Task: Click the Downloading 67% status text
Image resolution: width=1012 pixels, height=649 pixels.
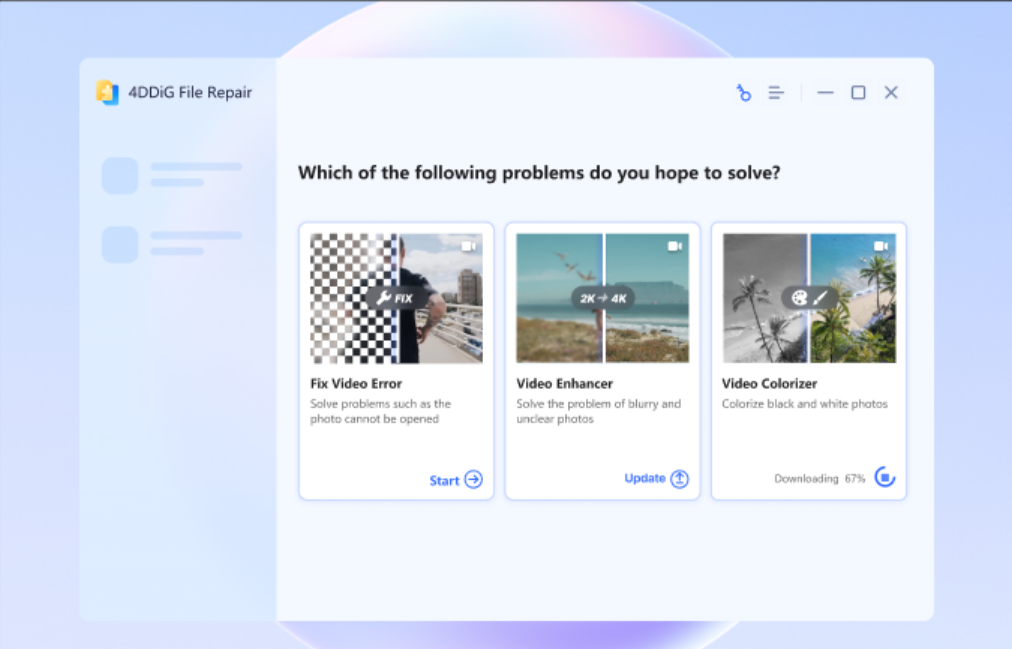Action: point(820,479)
